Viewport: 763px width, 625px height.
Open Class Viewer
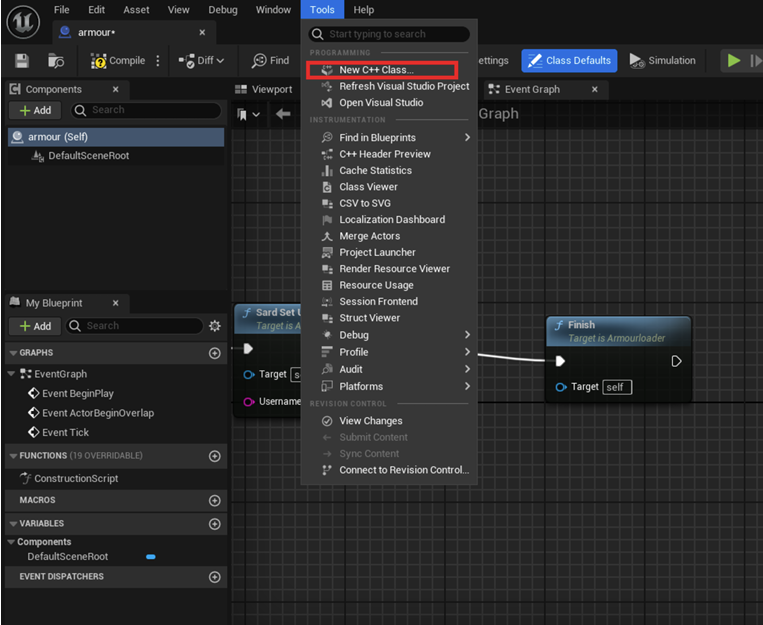(389, 187)
